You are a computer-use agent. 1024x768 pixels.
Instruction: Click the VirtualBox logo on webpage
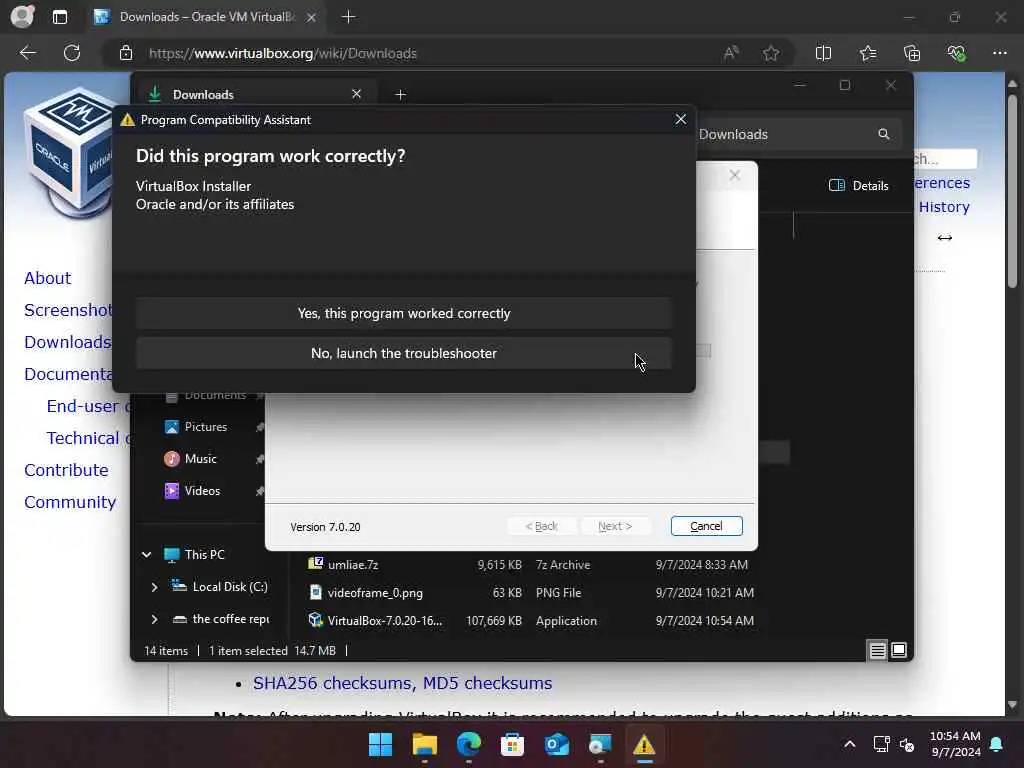tap(69, 153)
